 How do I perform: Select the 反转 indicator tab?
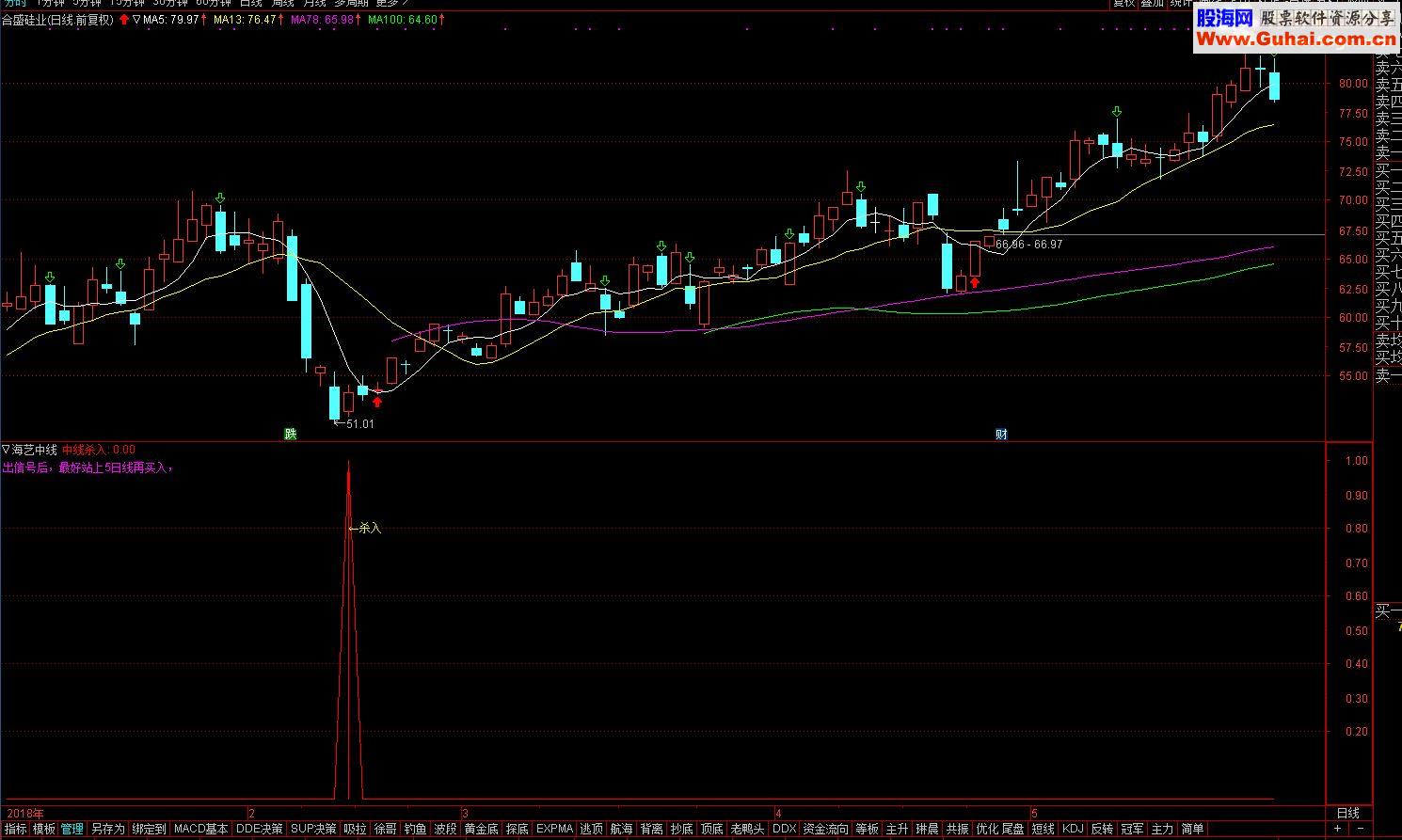coord(1102,829)
